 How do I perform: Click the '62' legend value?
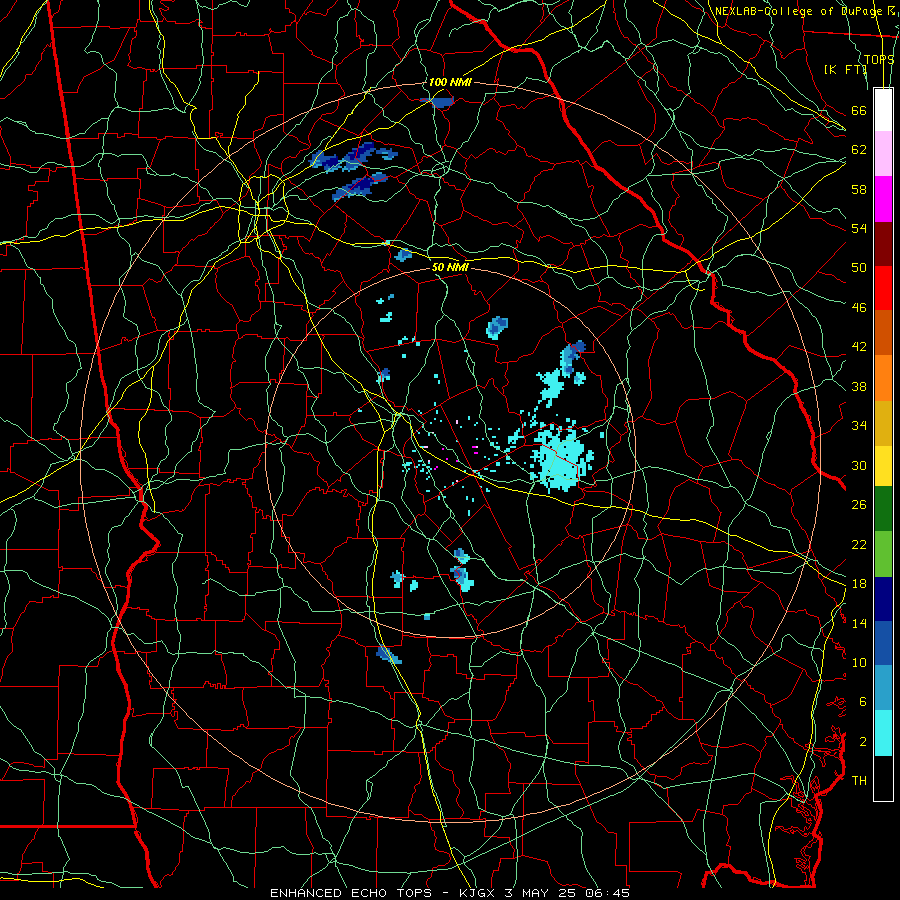pos(859,150)
